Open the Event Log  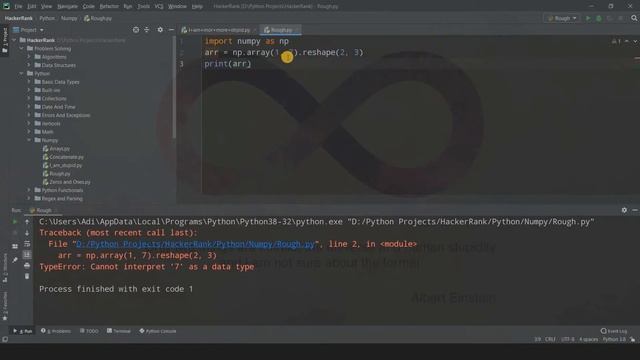tap(614, 331)
